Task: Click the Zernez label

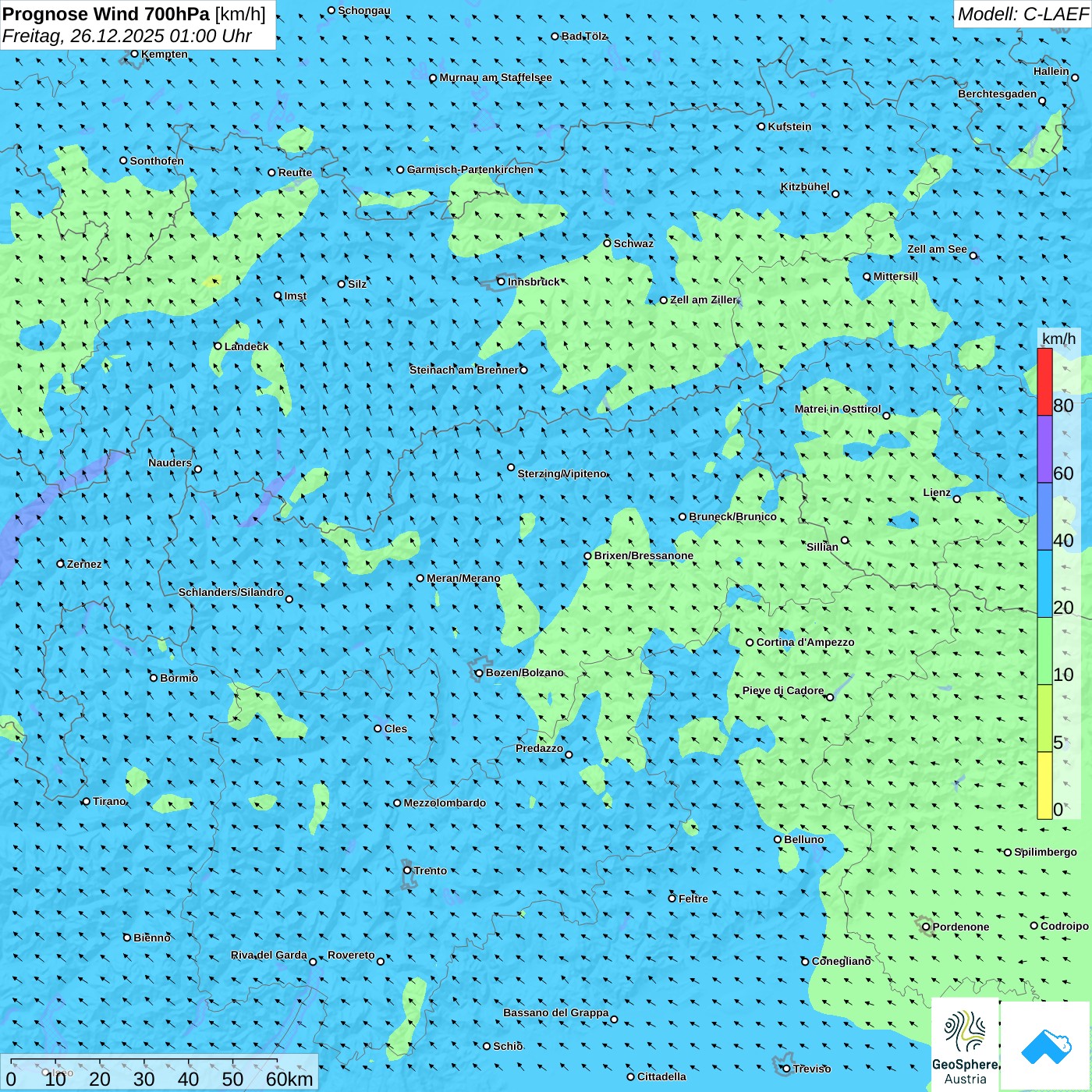Action: [x=84, y=564]
